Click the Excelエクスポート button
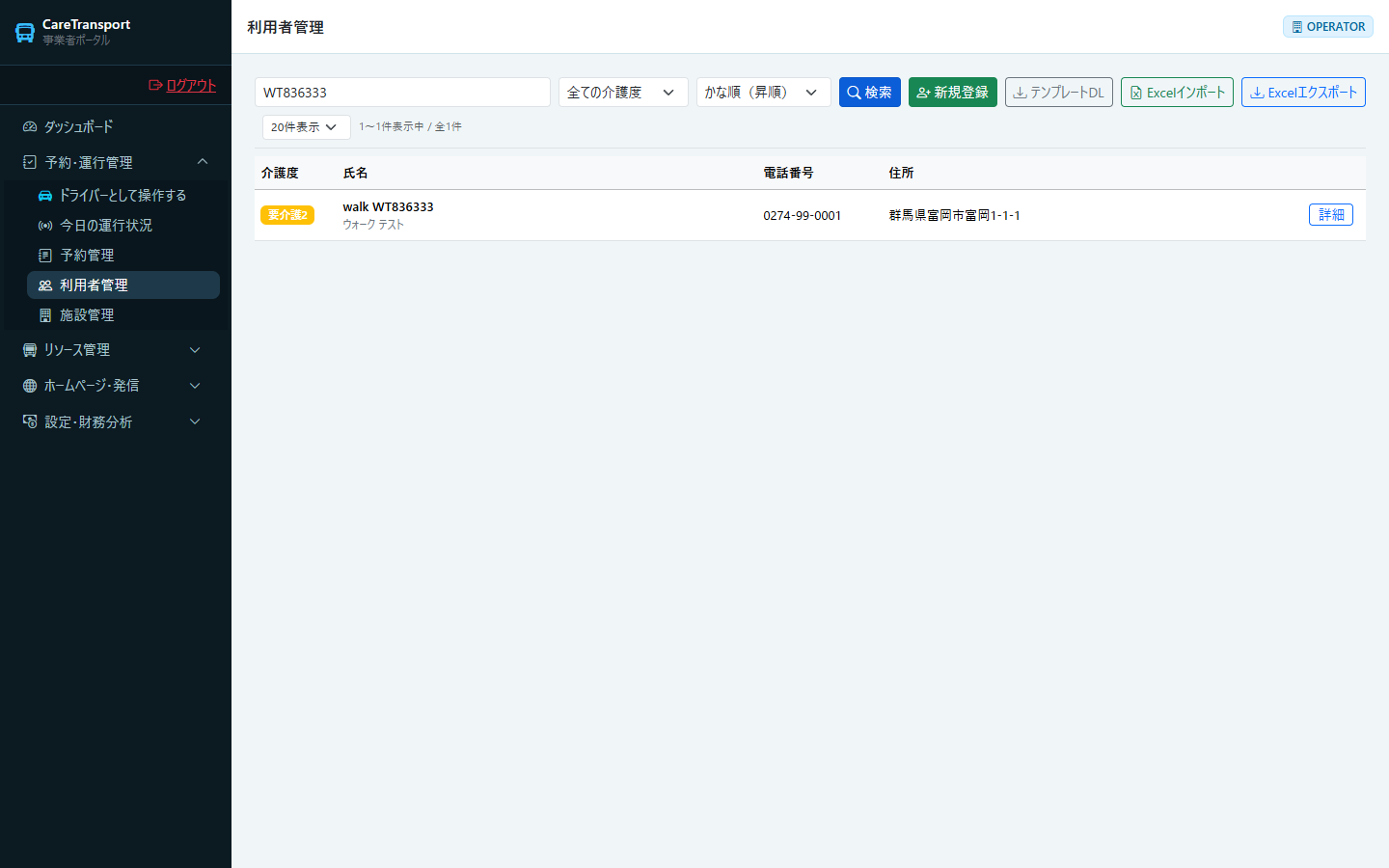Screen dimensions: 1389x868 (1303, 93)
